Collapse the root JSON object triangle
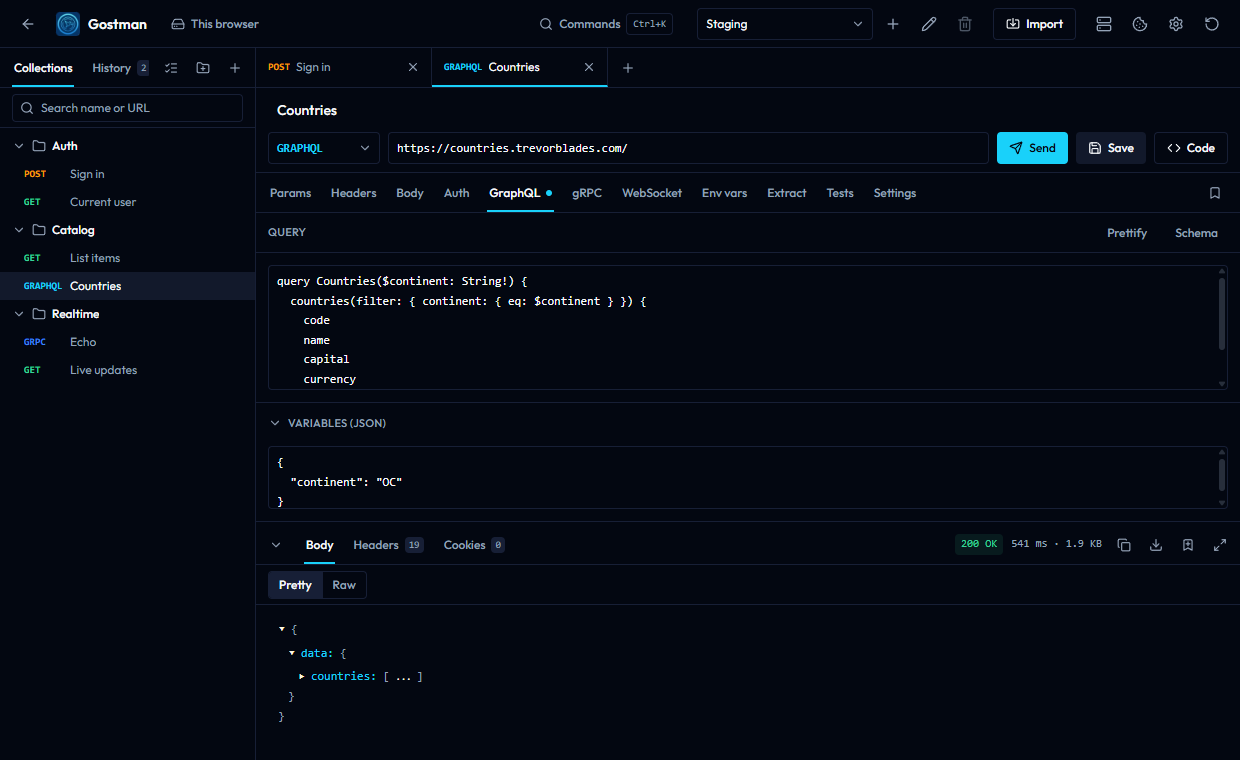Screen dimensions: 1240x760 point(282,629)
